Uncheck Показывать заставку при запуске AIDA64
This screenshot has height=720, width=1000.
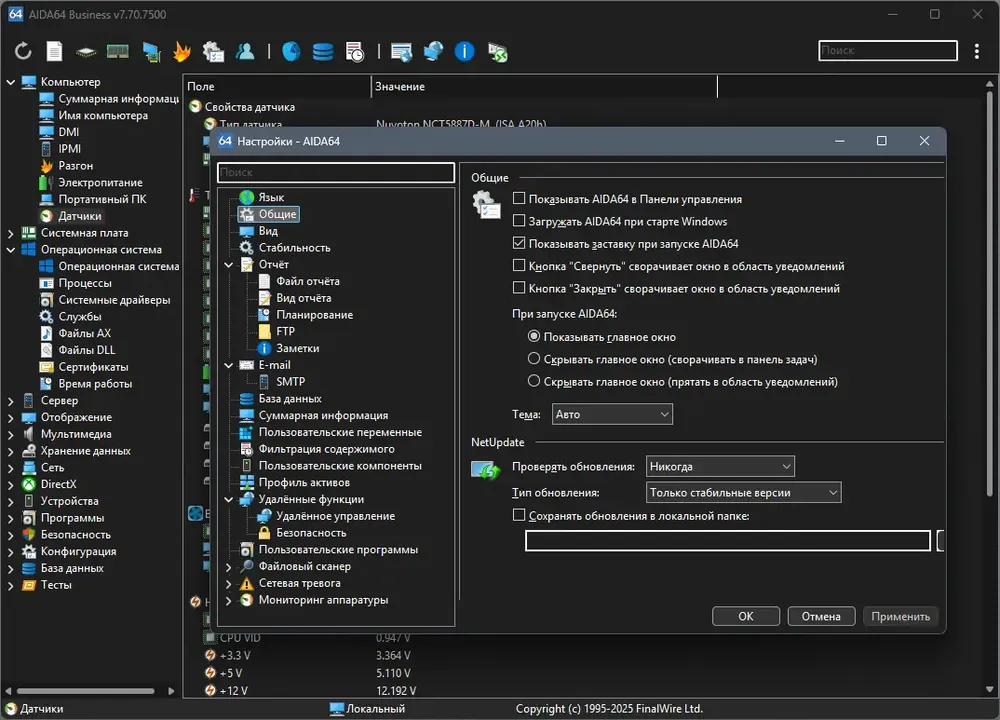click(x=519, y=243)
